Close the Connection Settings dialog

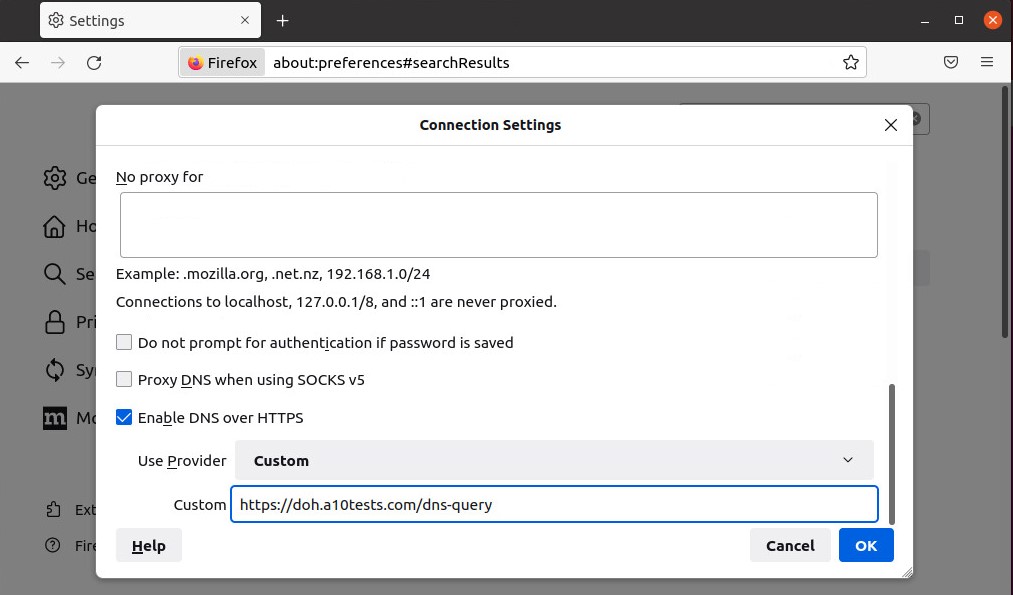[x=891, y=125]
